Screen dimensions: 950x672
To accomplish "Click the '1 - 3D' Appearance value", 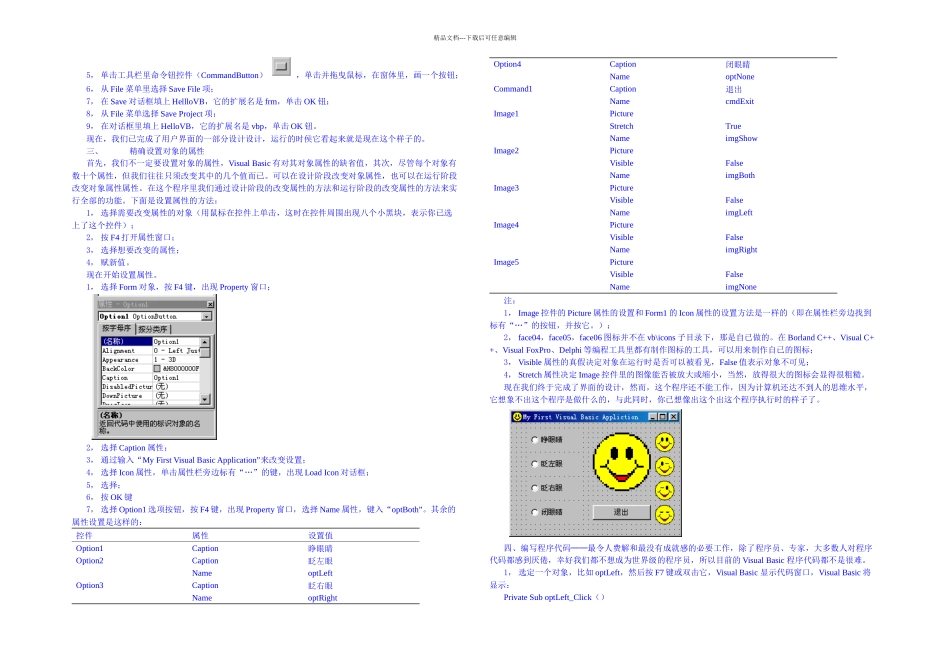I will point(165,360).
